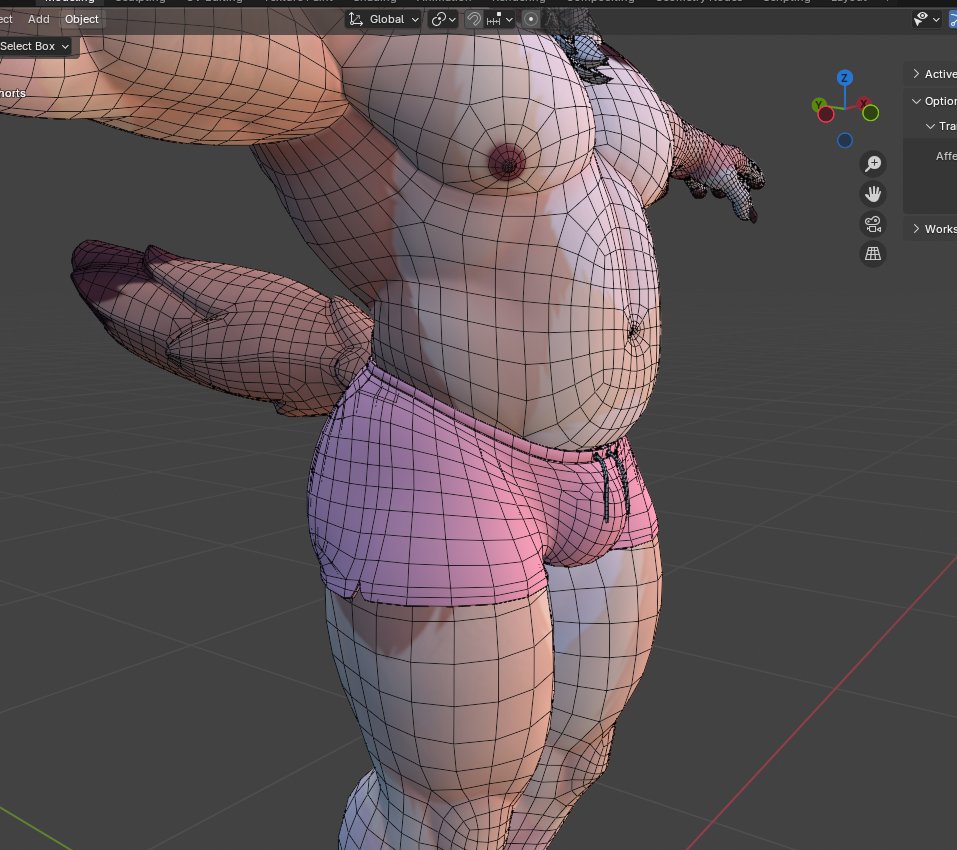Screen dimensions: 957x850
Task: Toggle proportional editing circle icon
Action: click(530, 20)
